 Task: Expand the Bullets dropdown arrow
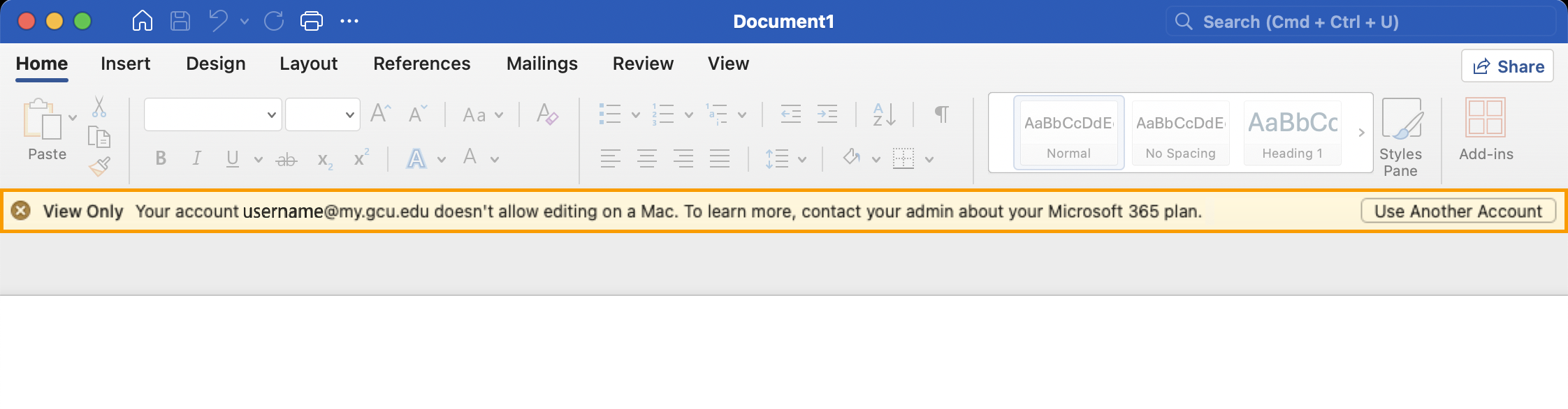(636, 115)
